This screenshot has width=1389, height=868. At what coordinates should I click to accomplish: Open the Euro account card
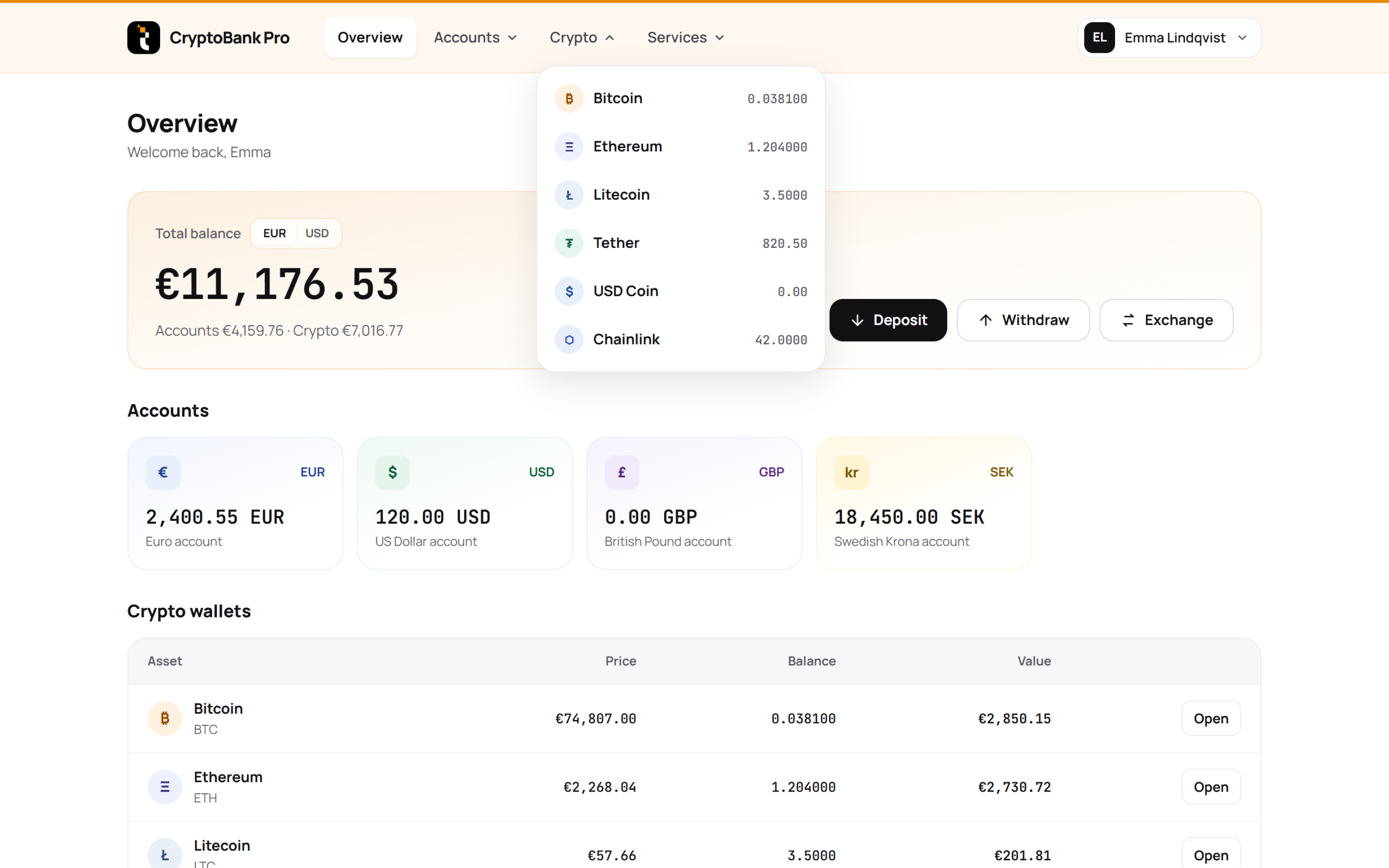coord(235,503)
